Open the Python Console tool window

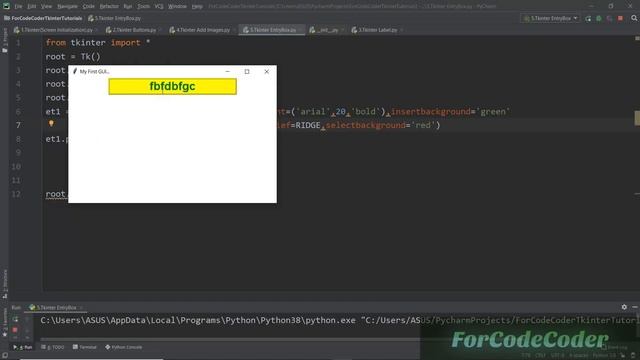pos(124,347)
